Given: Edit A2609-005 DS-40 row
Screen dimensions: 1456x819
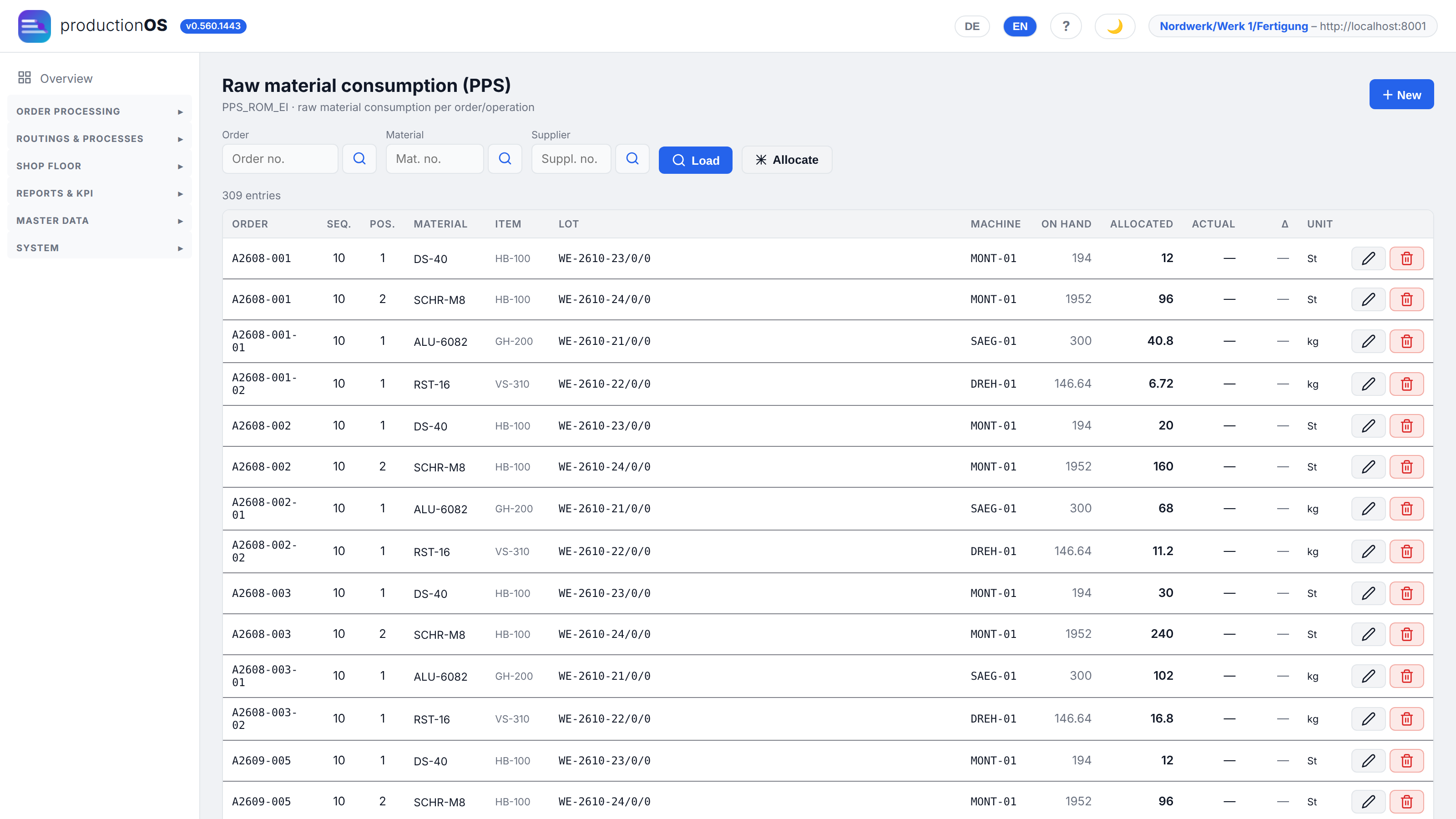Looking at the screenshot, I should coord(1368,761).
